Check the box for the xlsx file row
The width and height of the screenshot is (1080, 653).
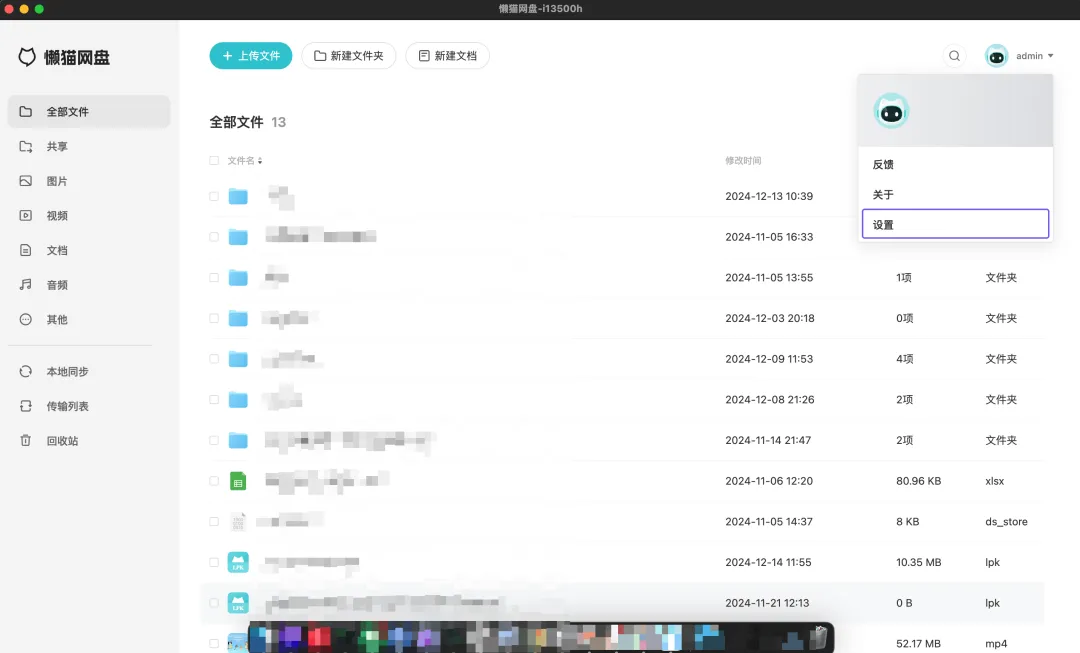214,481
